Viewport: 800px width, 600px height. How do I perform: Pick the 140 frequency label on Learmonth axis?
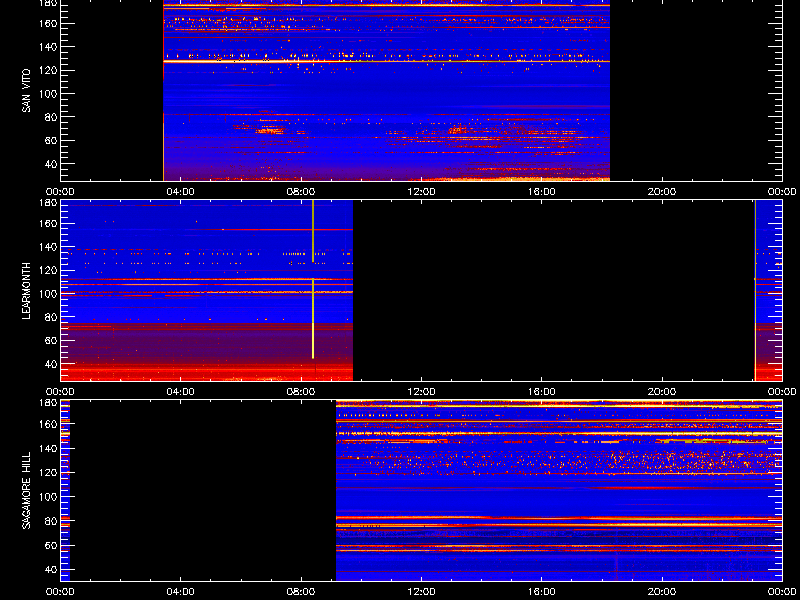49,247
